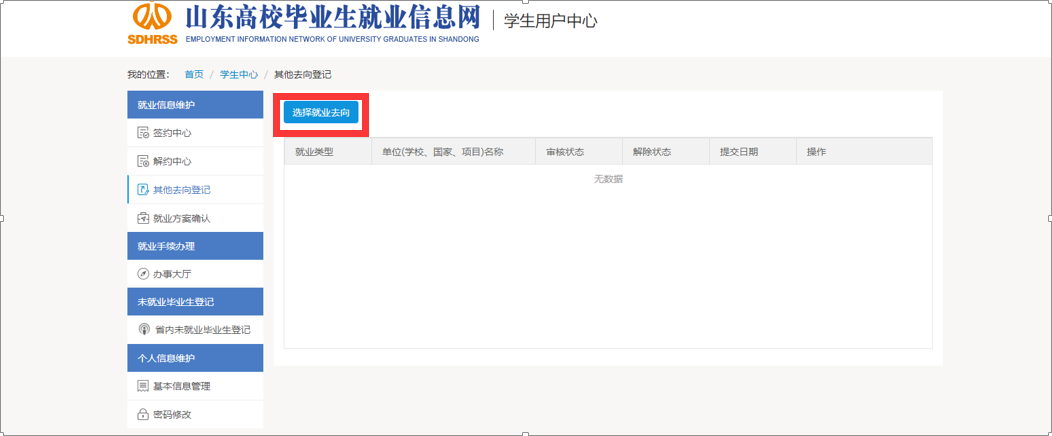Click the 审核状态 column header
1052x436 pixels.
tap(565, 152)
